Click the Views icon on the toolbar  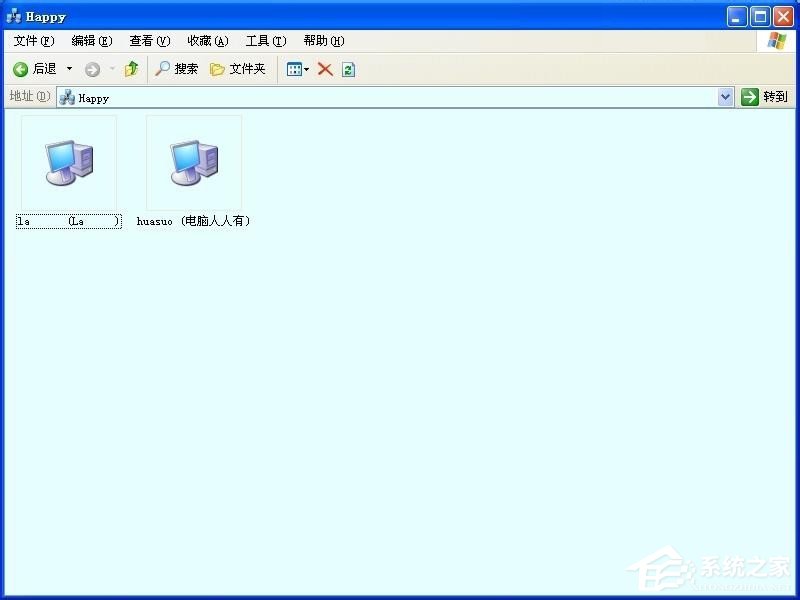click(x=295, y=69)
